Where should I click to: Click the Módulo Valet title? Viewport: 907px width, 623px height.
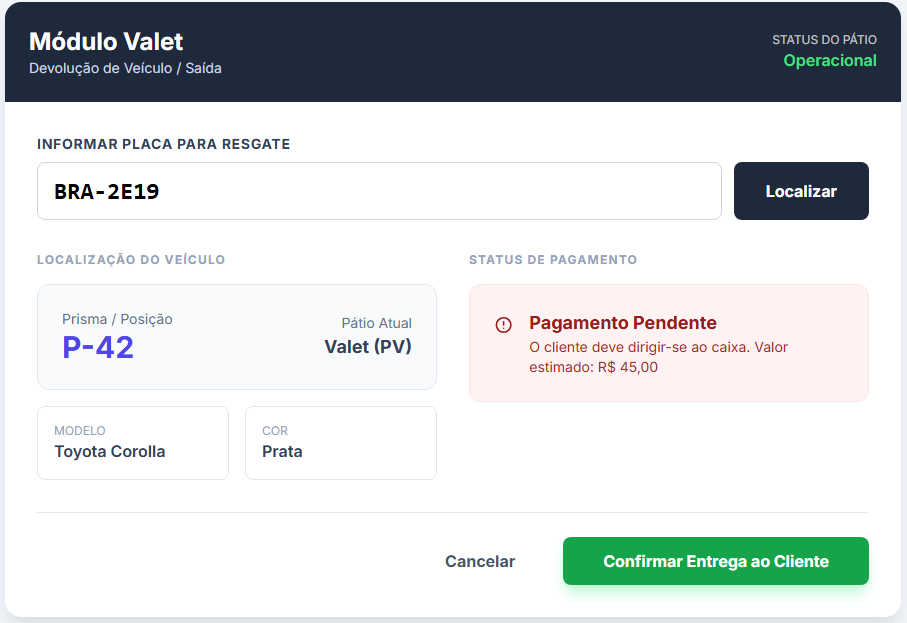pyautogui.click(x=106, y=42)
